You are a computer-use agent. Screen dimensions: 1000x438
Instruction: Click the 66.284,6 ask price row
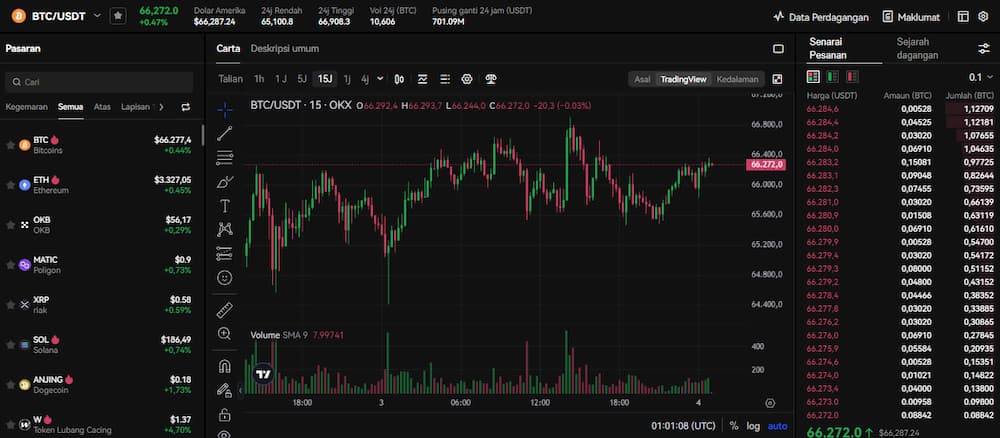pos(900,109)
